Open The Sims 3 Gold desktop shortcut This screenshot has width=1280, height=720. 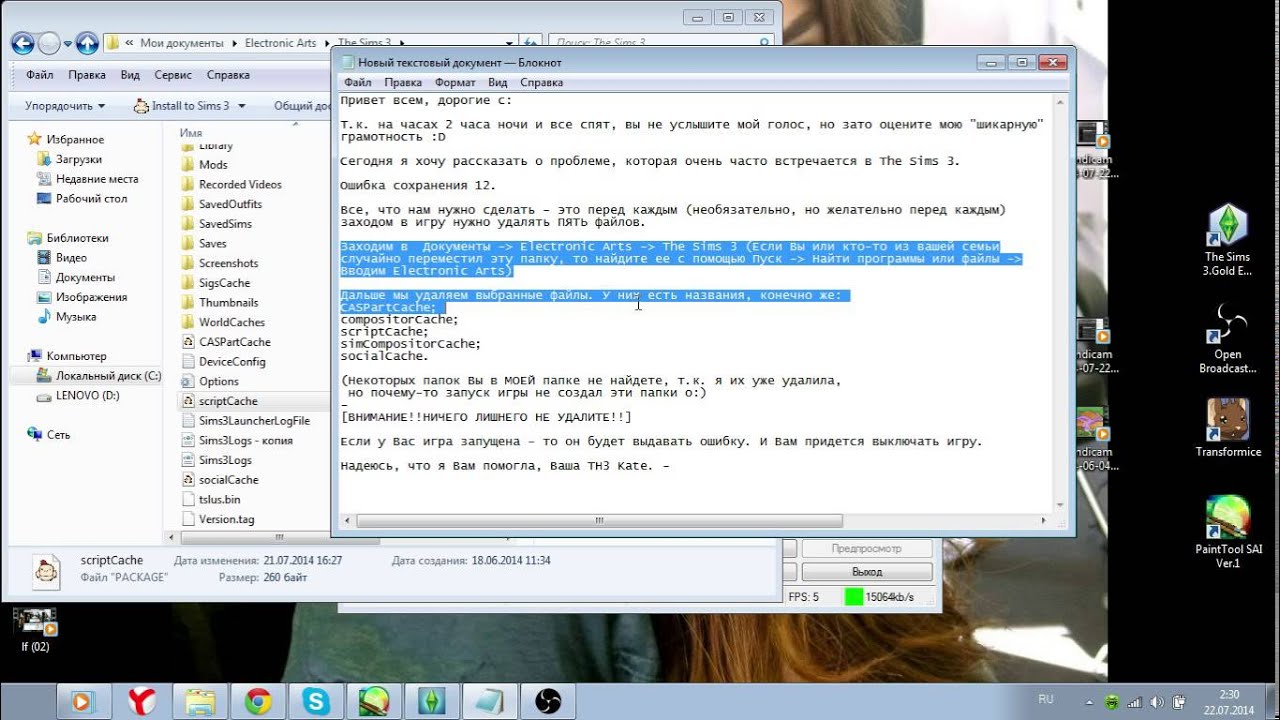point(1227,241)
